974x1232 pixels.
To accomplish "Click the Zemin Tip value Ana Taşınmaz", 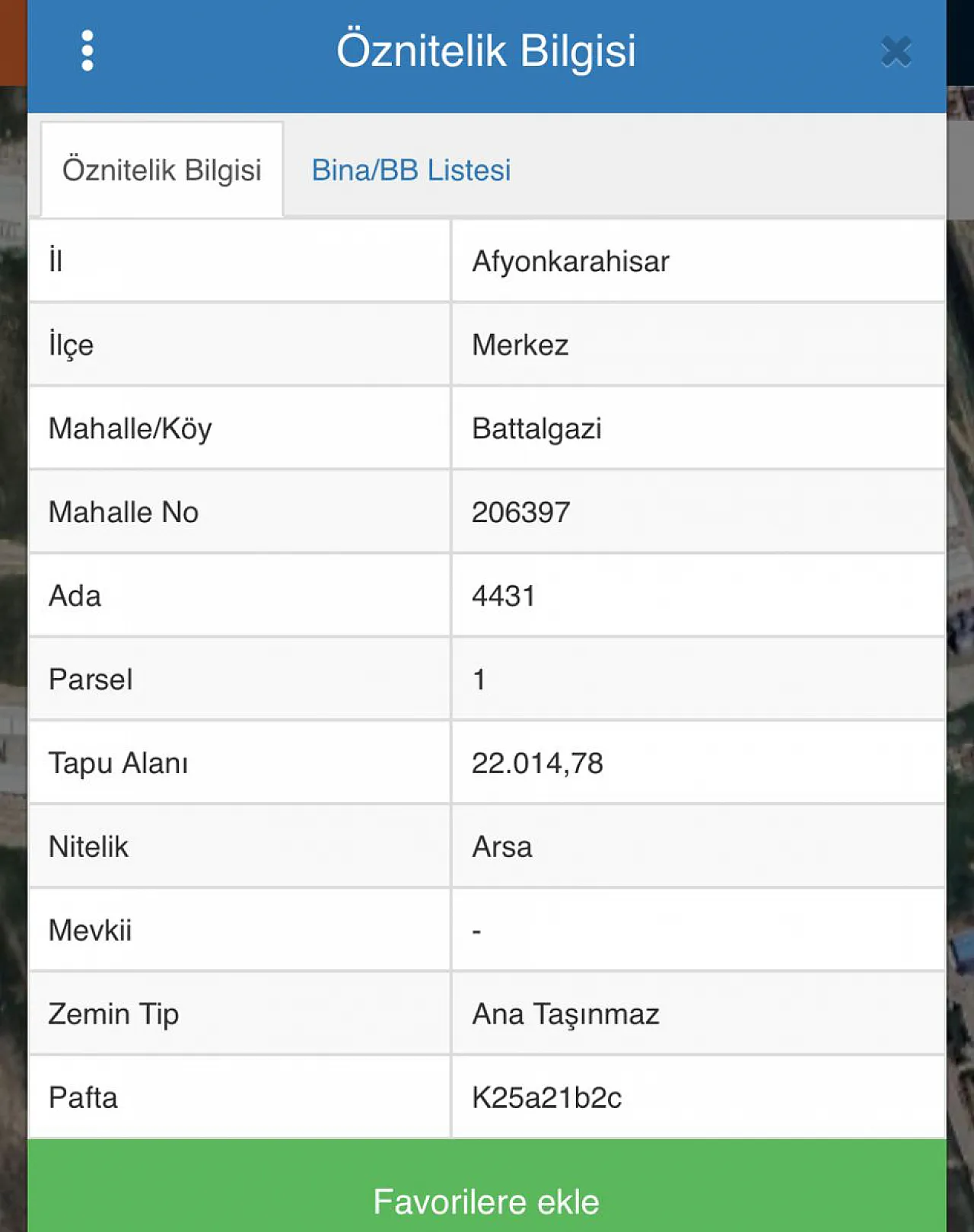I will pos(565,1015).
